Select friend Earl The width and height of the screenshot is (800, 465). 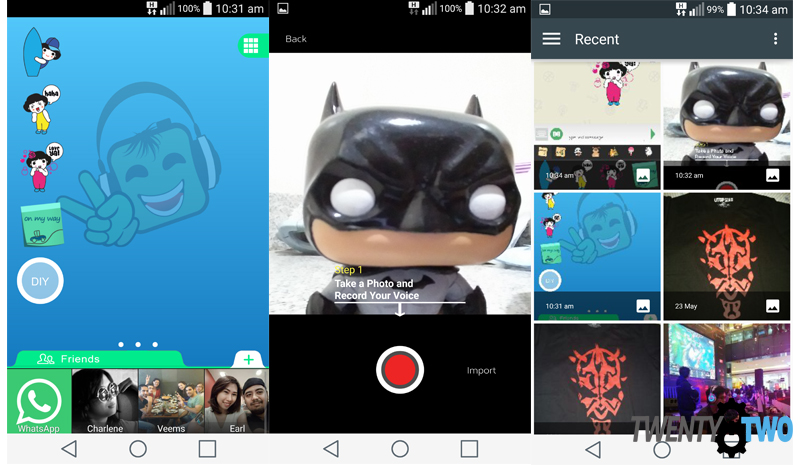[x=237, y=401]
